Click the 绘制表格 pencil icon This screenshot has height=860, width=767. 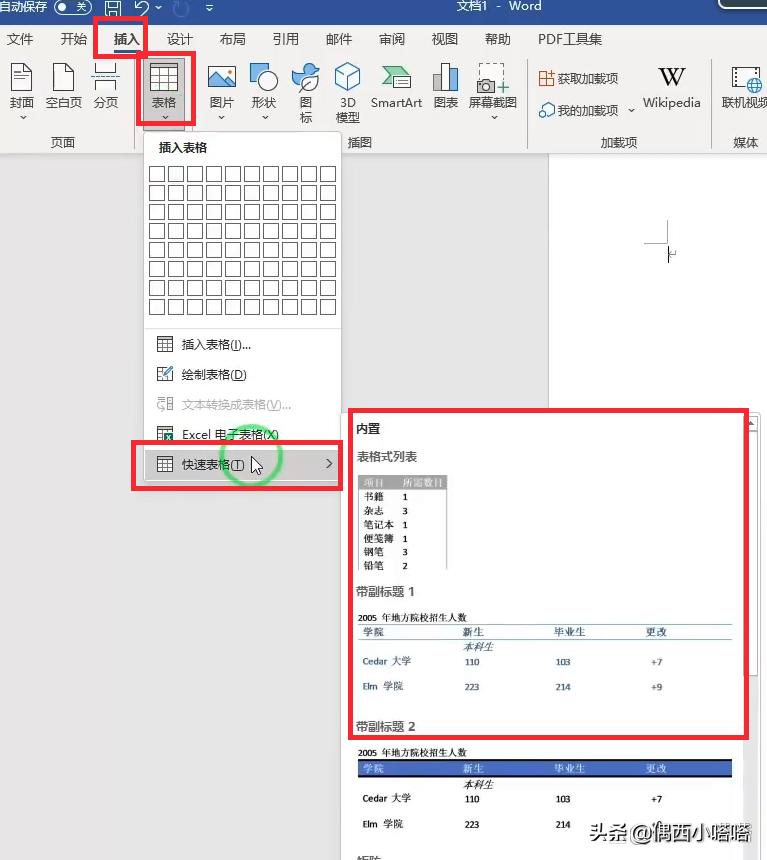point(165,374)
